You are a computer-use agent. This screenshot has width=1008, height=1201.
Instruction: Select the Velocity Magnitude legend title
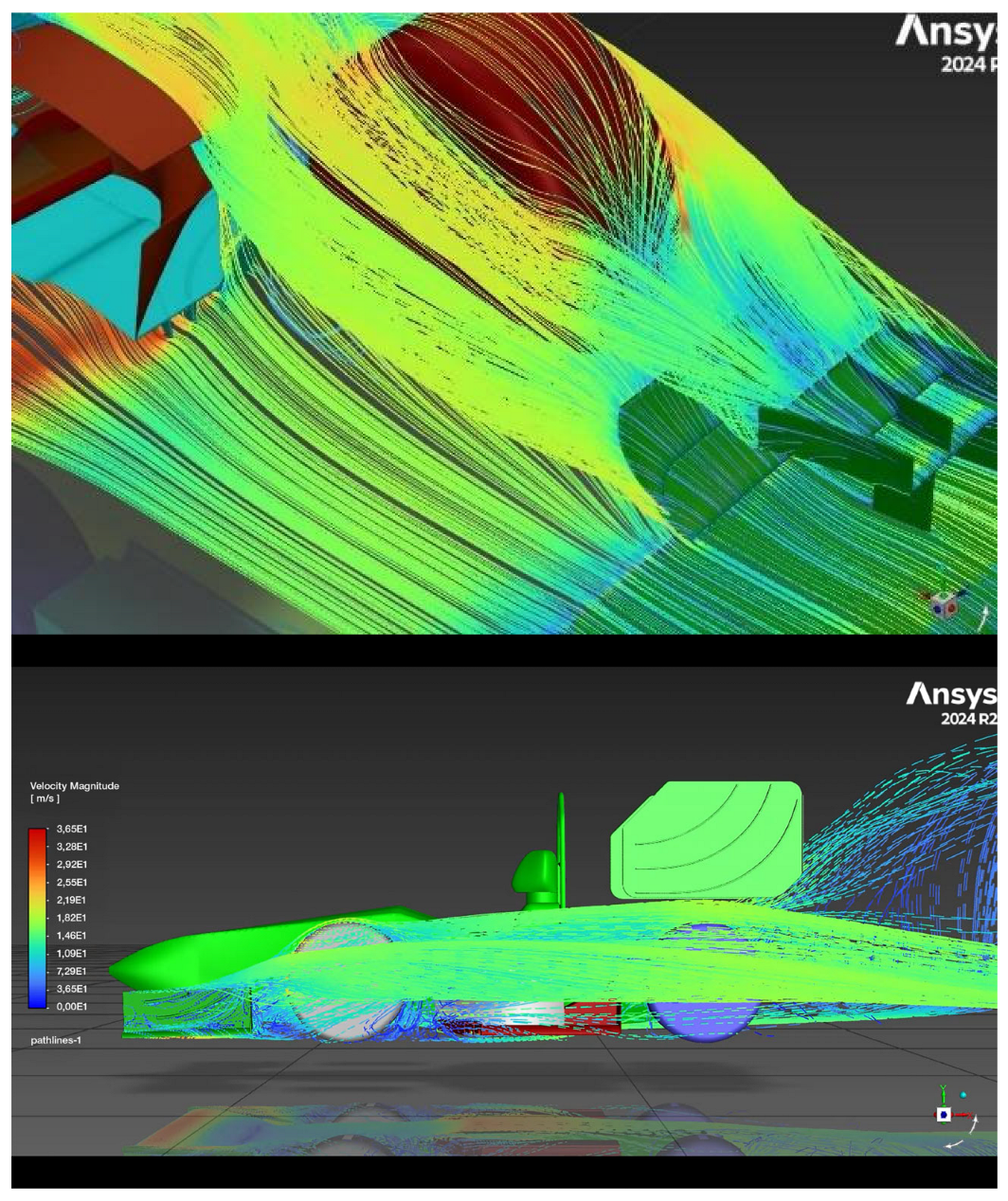pyautogui.click(x=75, y=786)
